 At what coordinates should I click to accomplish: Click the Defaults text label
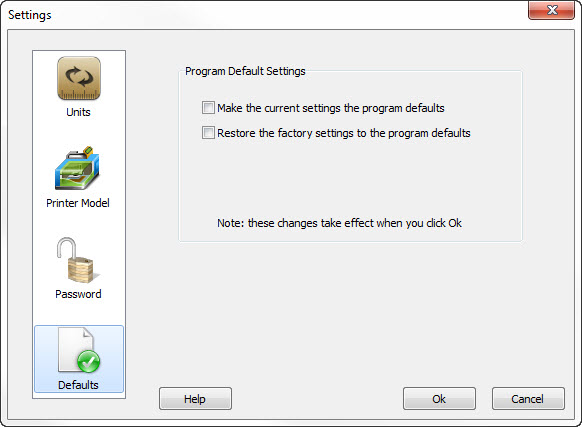tap(78, 385)
